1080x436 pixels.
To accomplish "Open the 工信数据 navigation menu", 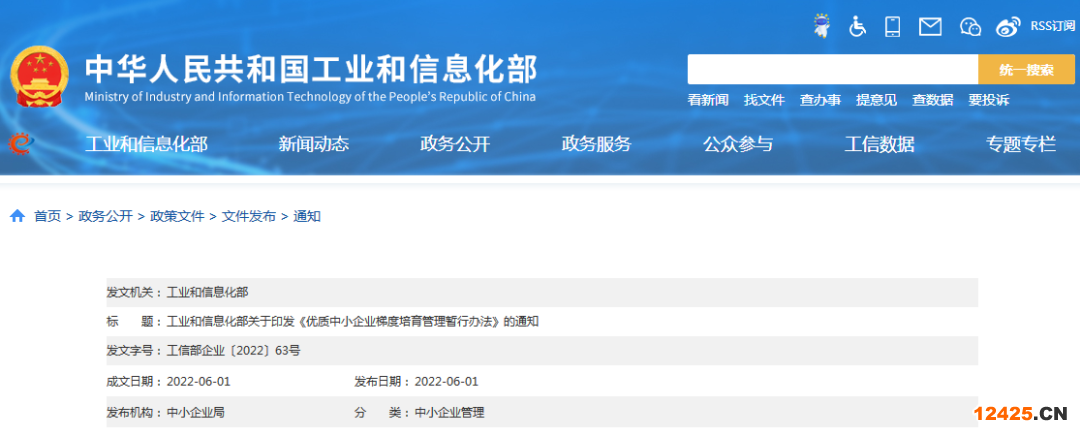I will pos(879,144).
